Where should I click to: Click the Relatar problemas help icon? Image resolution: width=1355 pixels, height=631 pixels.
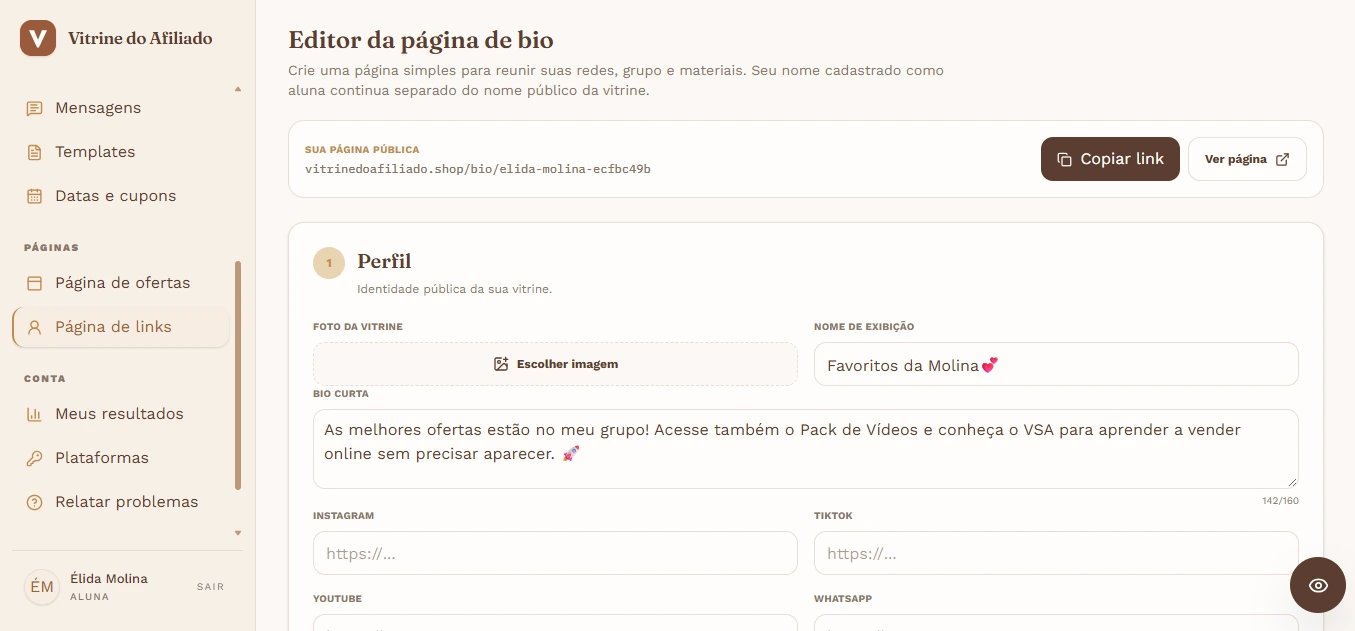tap(34, 502)
